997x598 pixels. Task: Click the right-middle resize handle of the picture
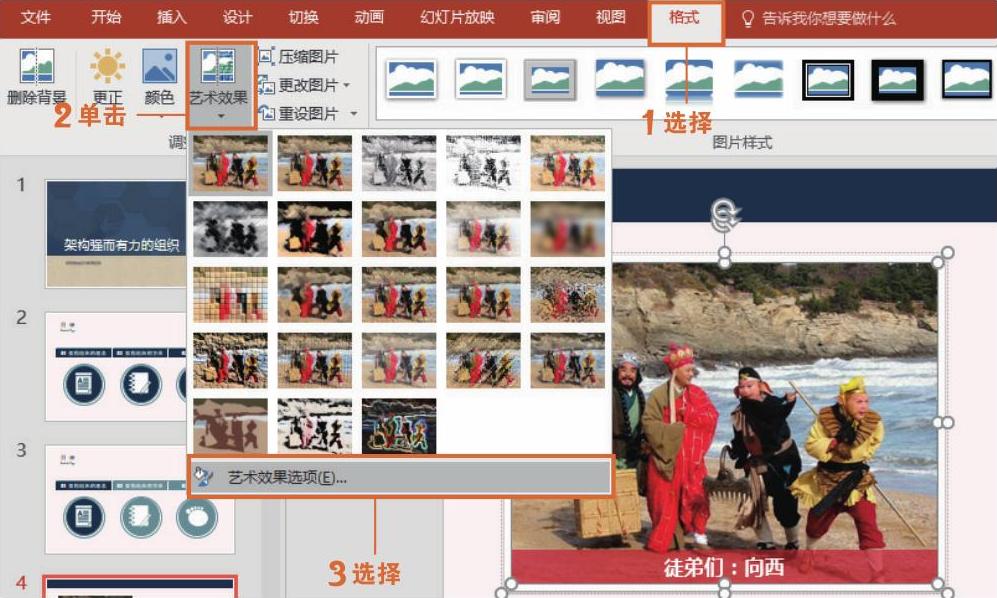pos(938,422)
